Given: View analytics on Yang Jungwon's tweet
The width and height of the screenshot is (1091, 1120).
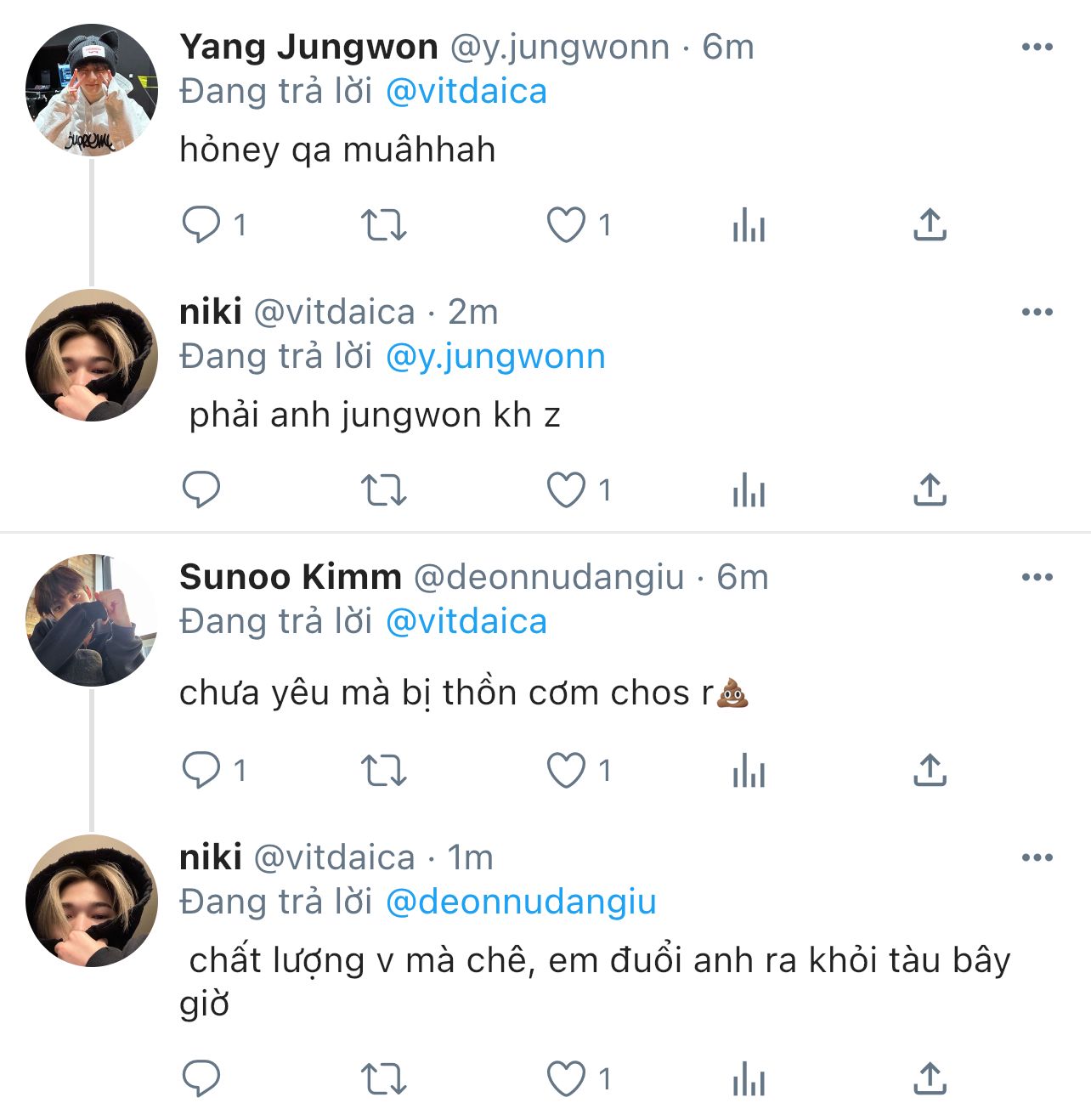Looking at the screenshot, I should pos(749,225).
